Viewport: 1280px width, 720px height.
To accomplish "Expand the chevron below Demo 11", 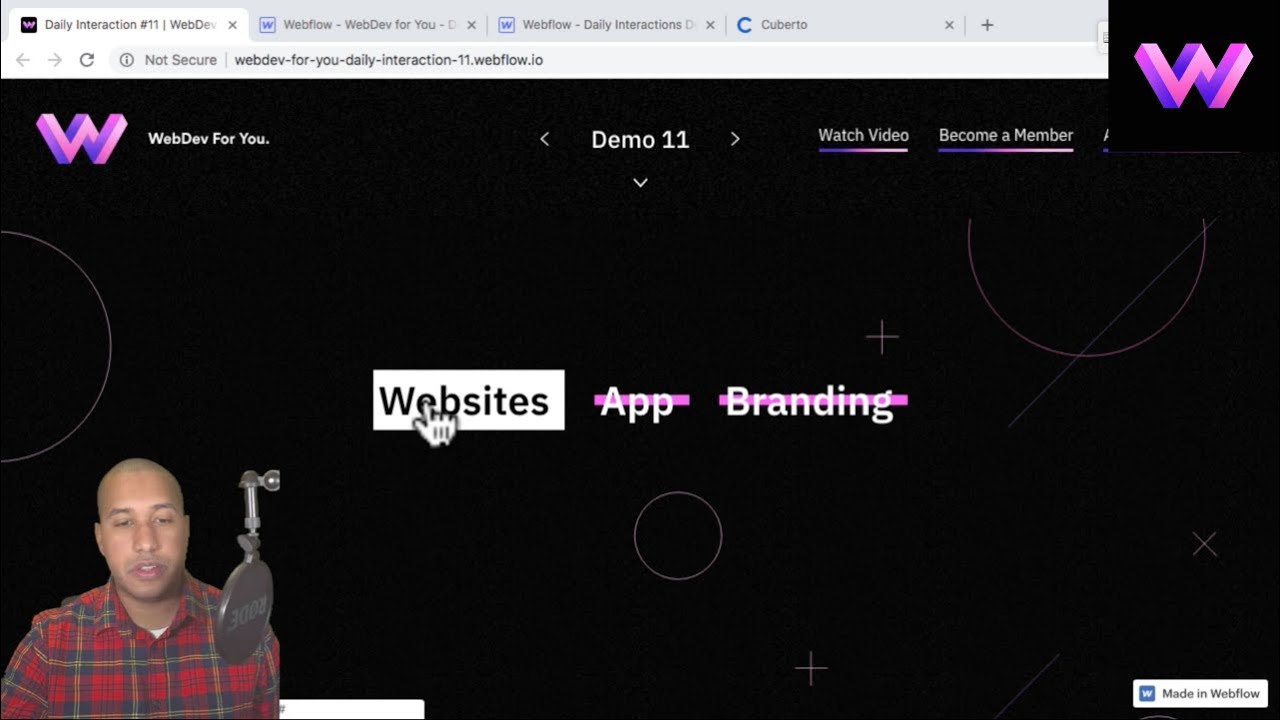I will [x=641, y=182].
